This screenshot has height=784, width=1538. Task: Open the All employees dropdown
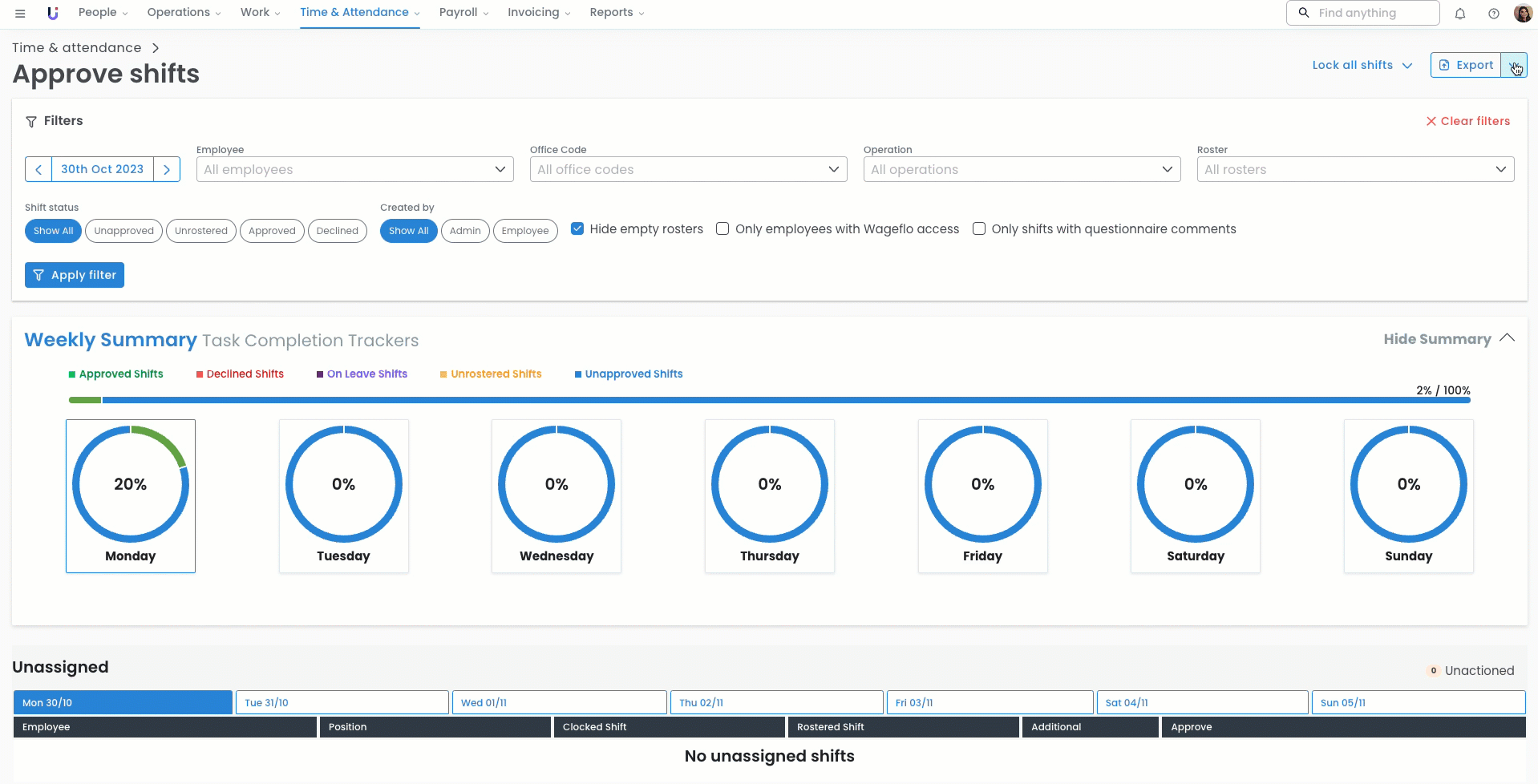354,169
